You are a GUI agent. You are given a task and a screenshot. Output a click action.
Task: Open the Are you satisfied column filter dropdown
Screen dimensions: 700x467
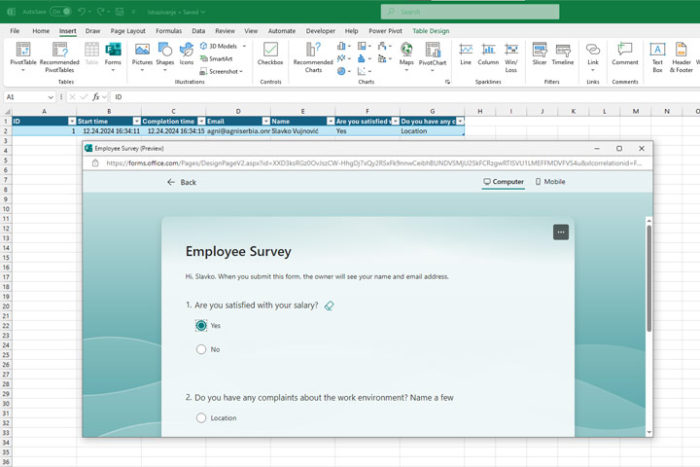pos(395,121)
